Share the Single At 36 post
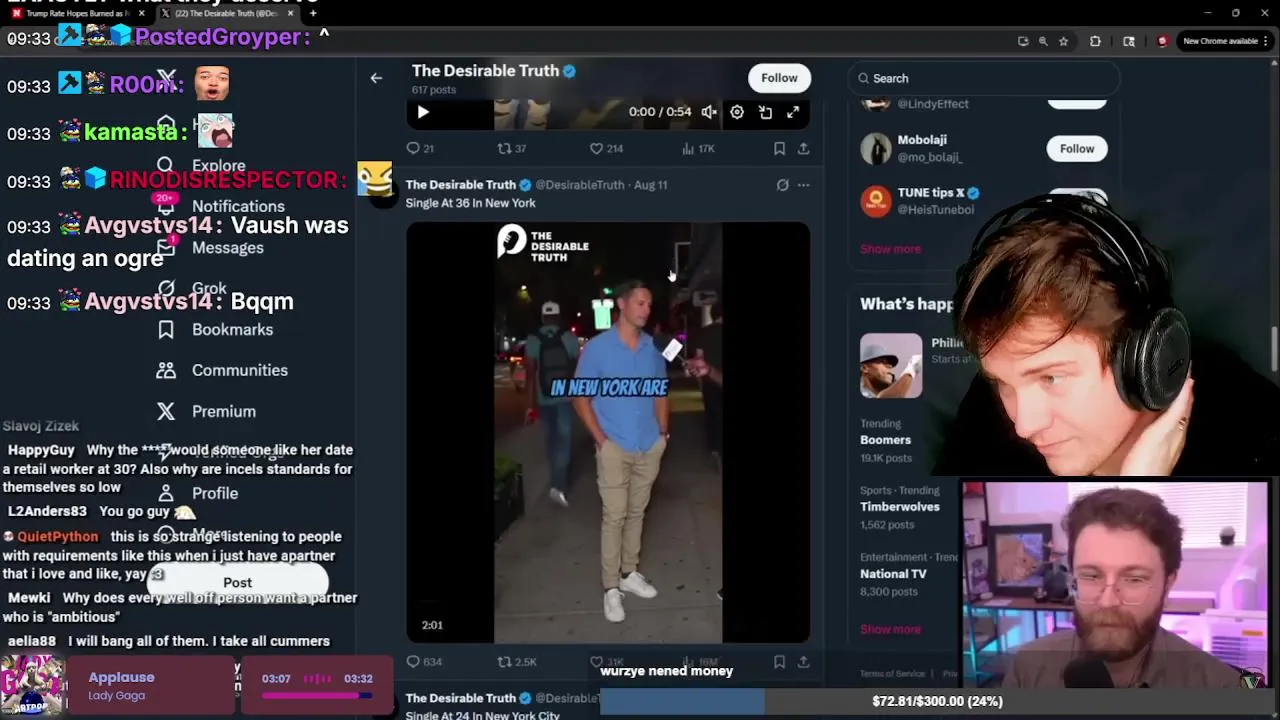The width and height of the screenshot is (1280, 720). [803, 661]
